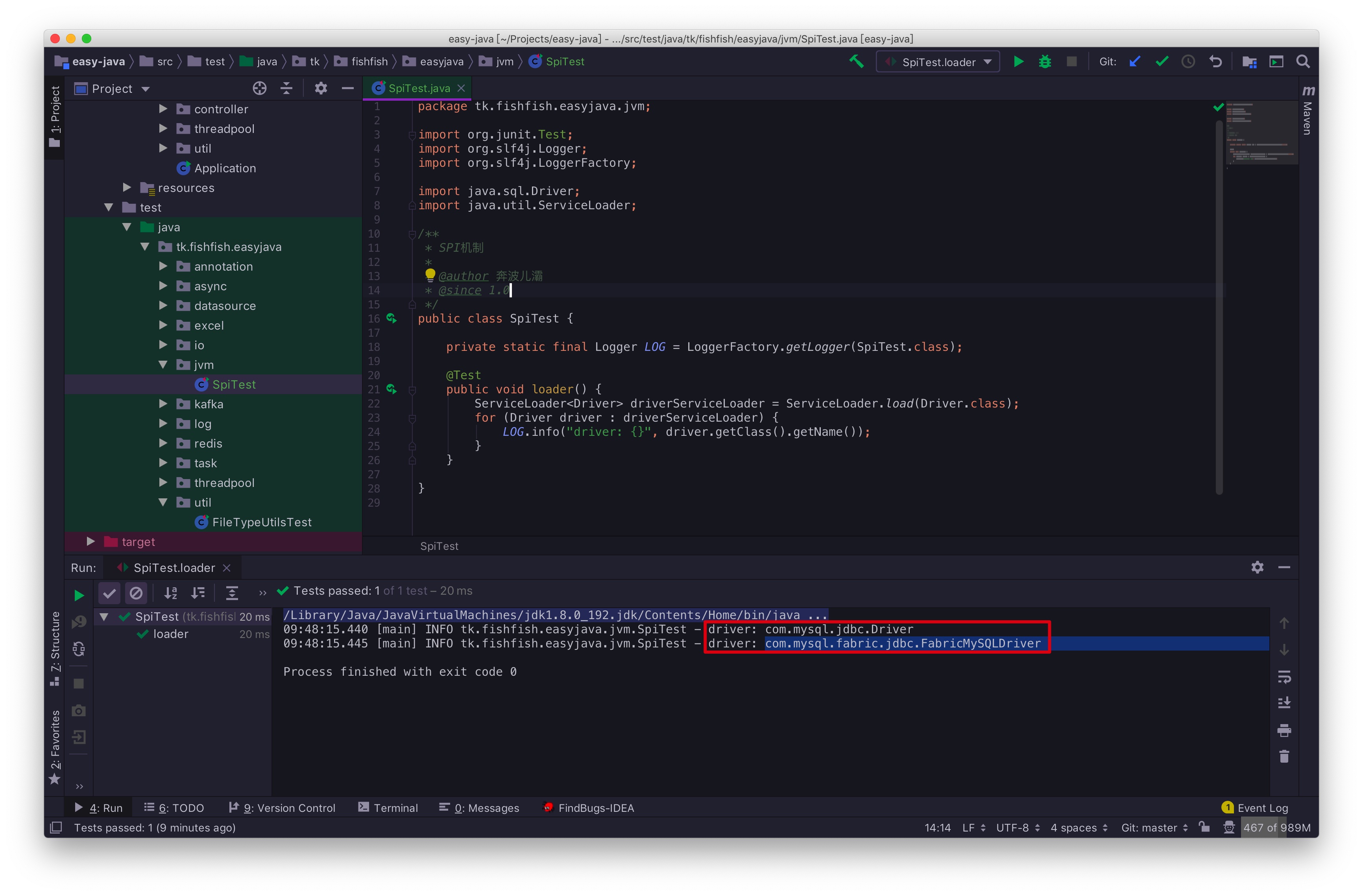Click the green Run button in top toolbar
The width and height of the screenshot is (1363, 896).
coord(1018,62)
